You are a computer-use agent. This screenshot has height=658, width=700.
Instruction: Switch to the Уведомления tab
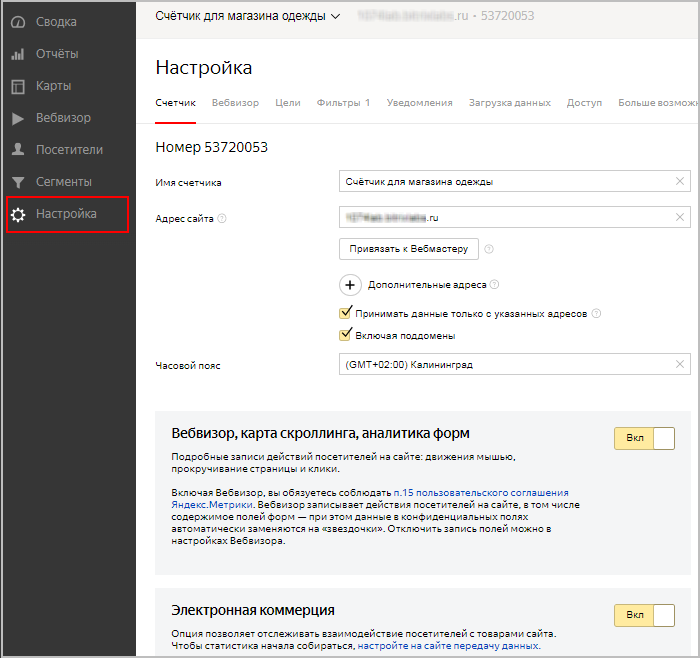click(420, 103)
